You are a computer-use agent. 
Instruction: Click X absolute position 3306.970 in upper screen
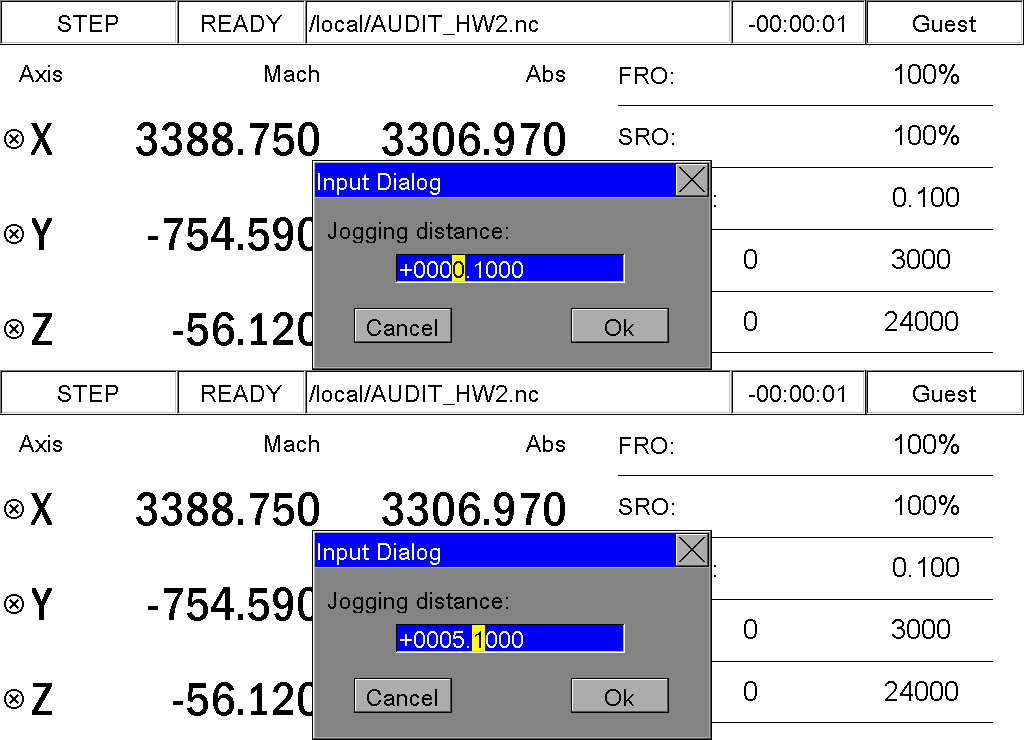473,139
